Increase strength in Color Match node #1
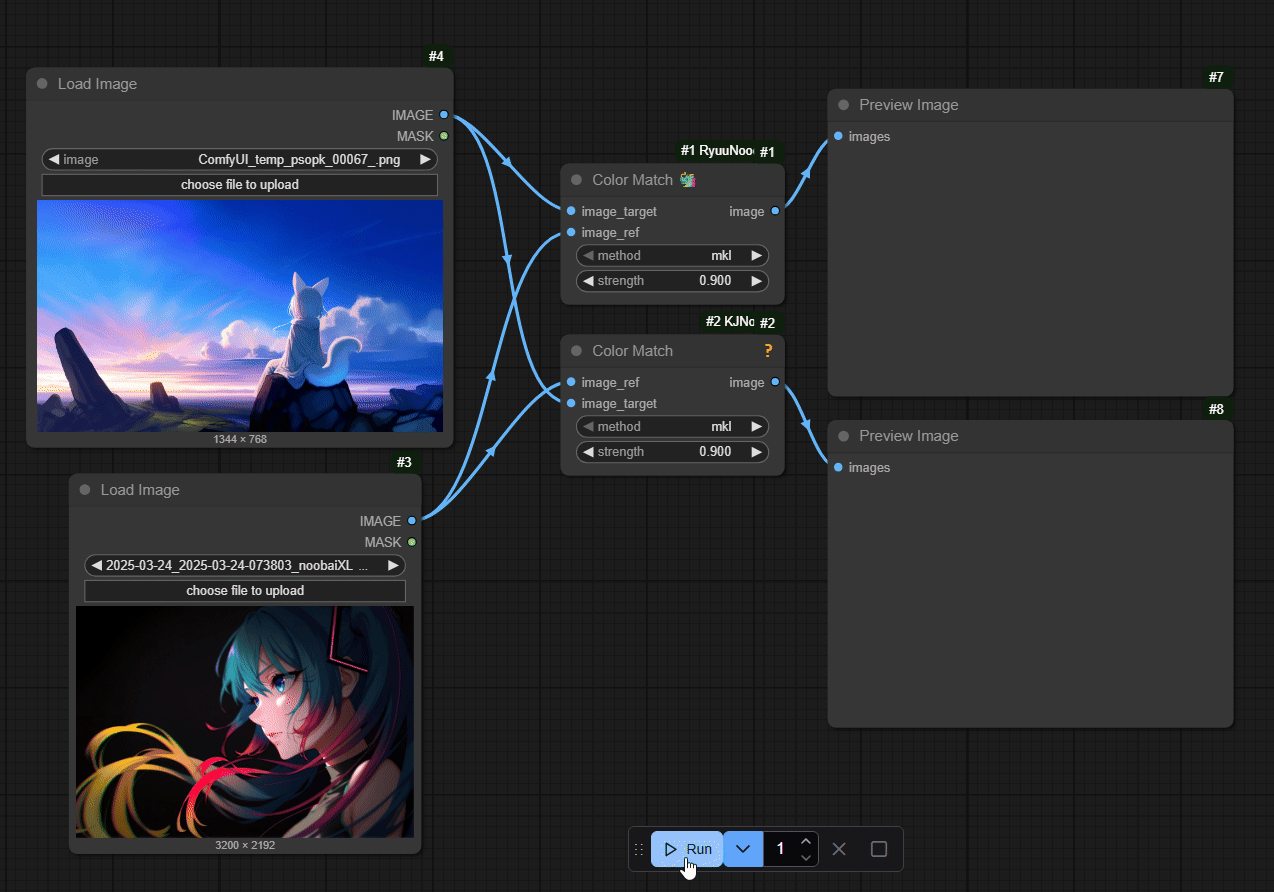Viewport: 1274px width, 892px height. [x=756, y=281]
